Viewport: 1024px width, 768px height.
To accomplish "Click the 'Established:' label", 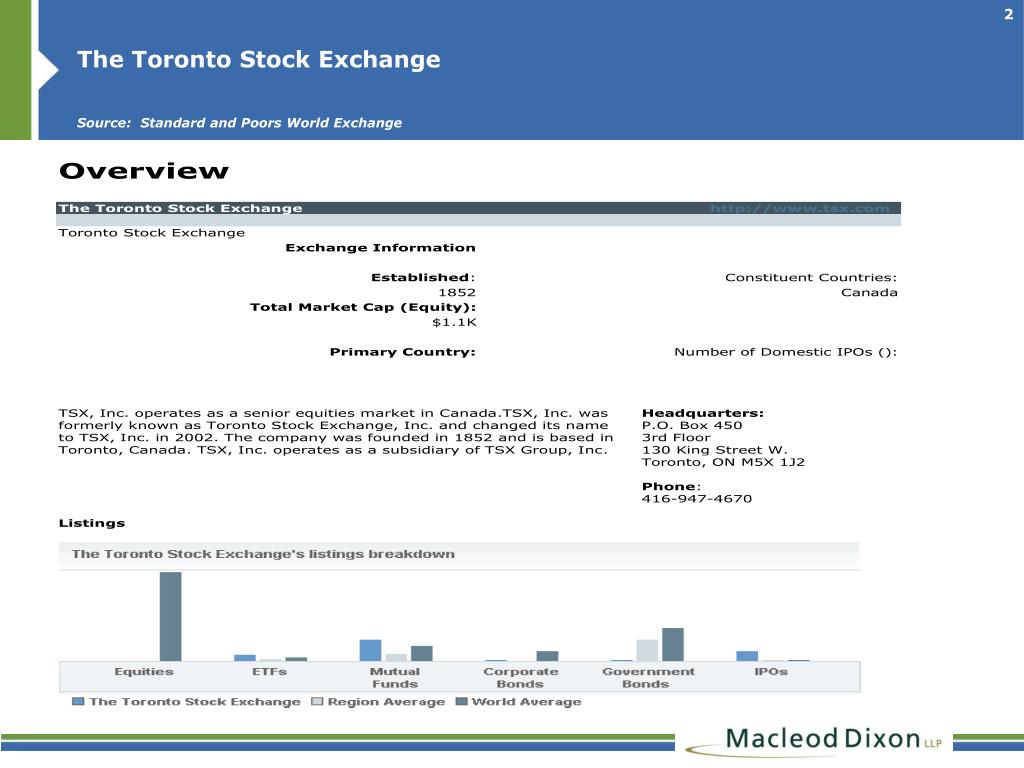I will (423, 278).
